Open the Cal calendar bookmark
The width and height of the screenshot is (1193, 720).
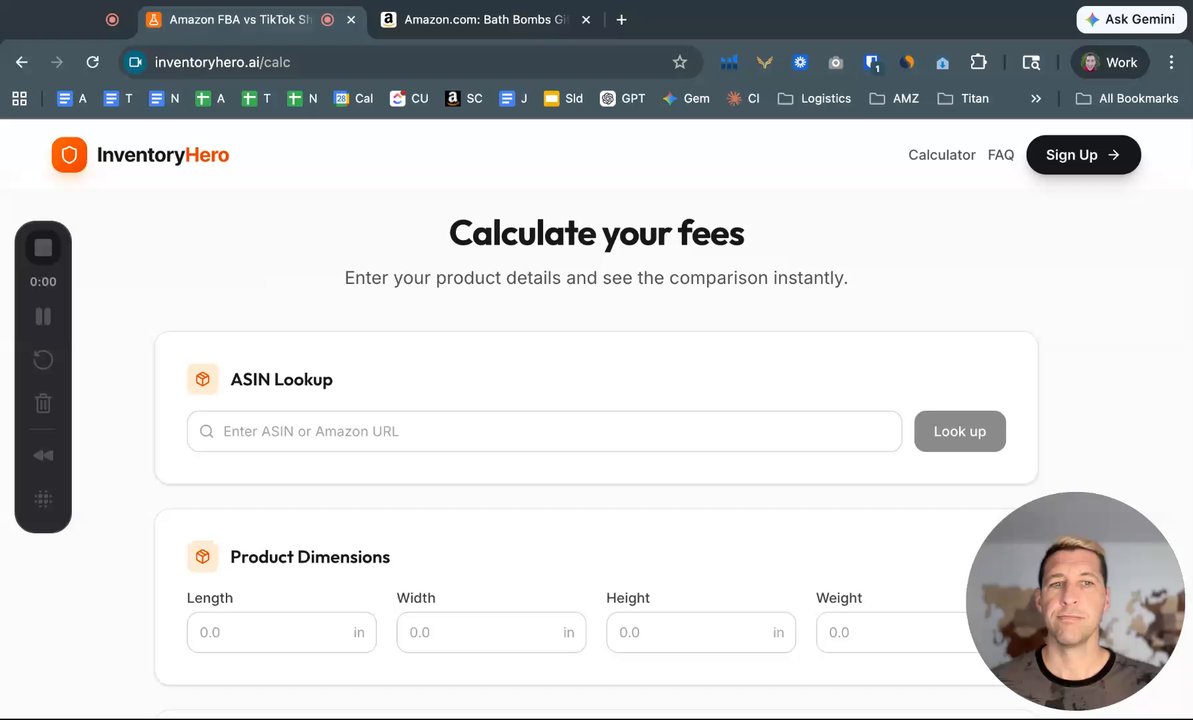[354, 98]
